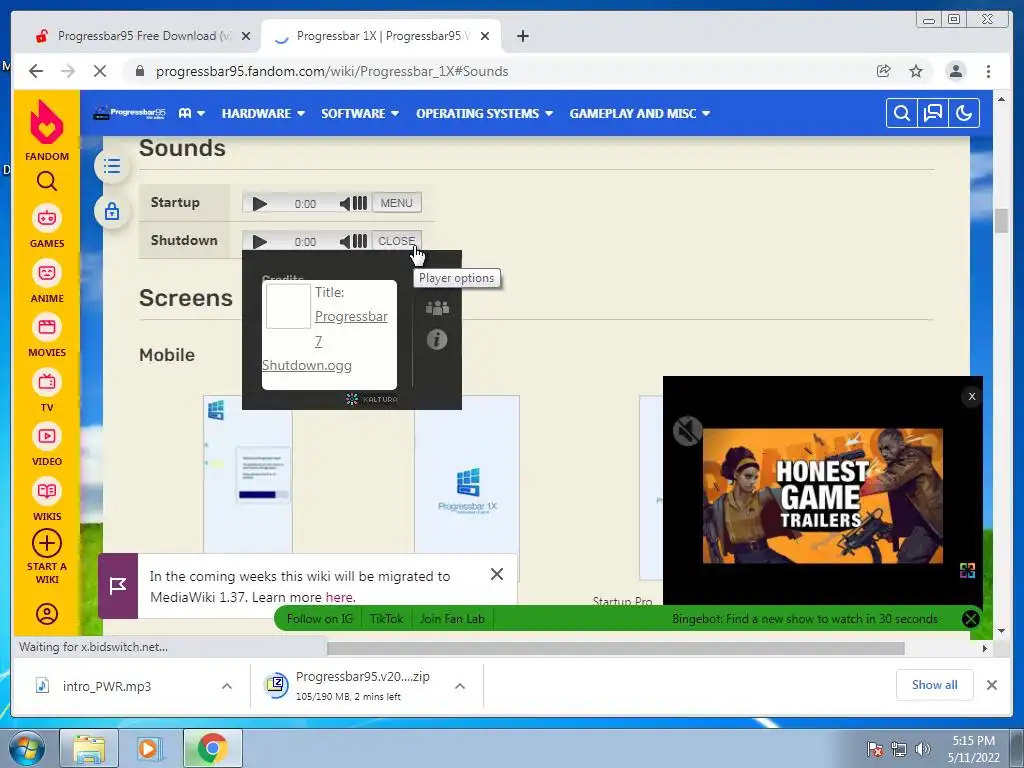Viewport: 1024px width, 768px height.
Task: Open the Windows Start button
Action: coord(27,748)
